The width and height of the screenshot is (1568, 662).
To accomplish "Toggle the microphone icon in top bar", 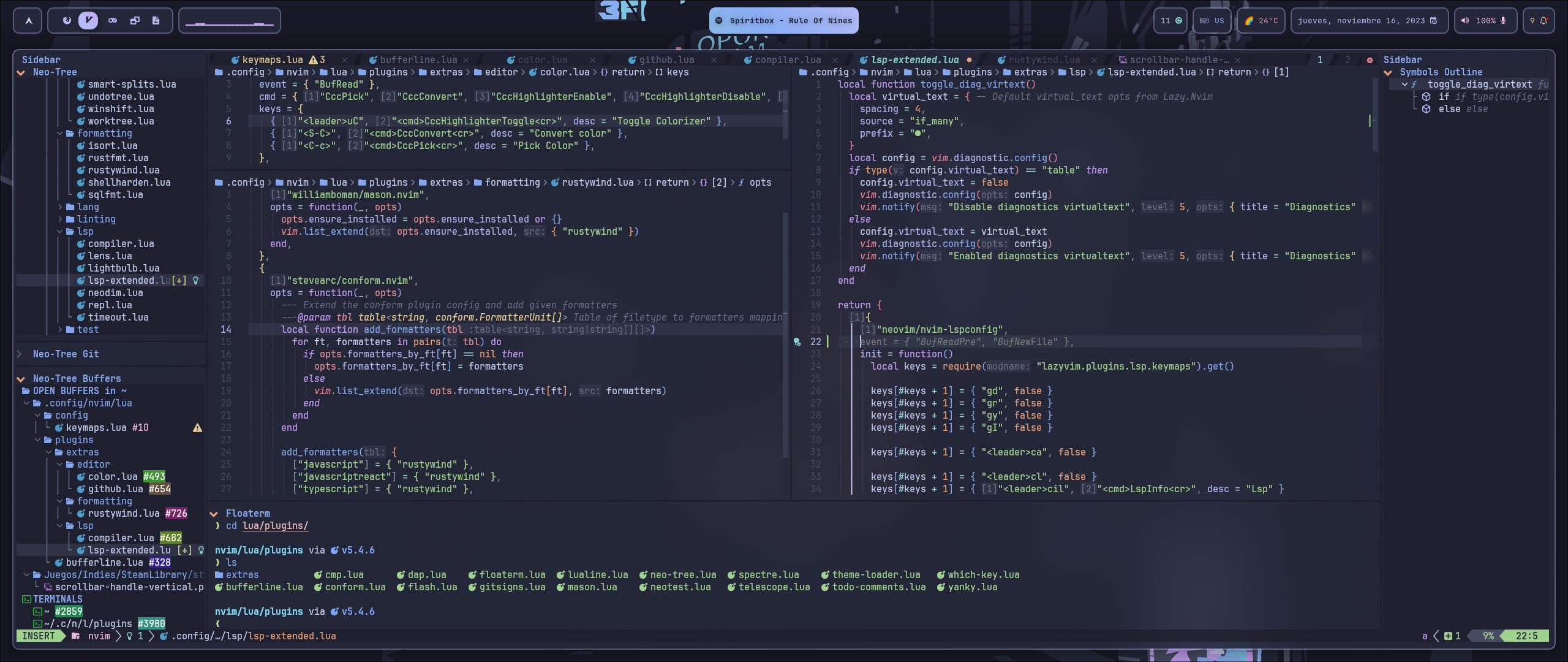I will point(1503,21).
